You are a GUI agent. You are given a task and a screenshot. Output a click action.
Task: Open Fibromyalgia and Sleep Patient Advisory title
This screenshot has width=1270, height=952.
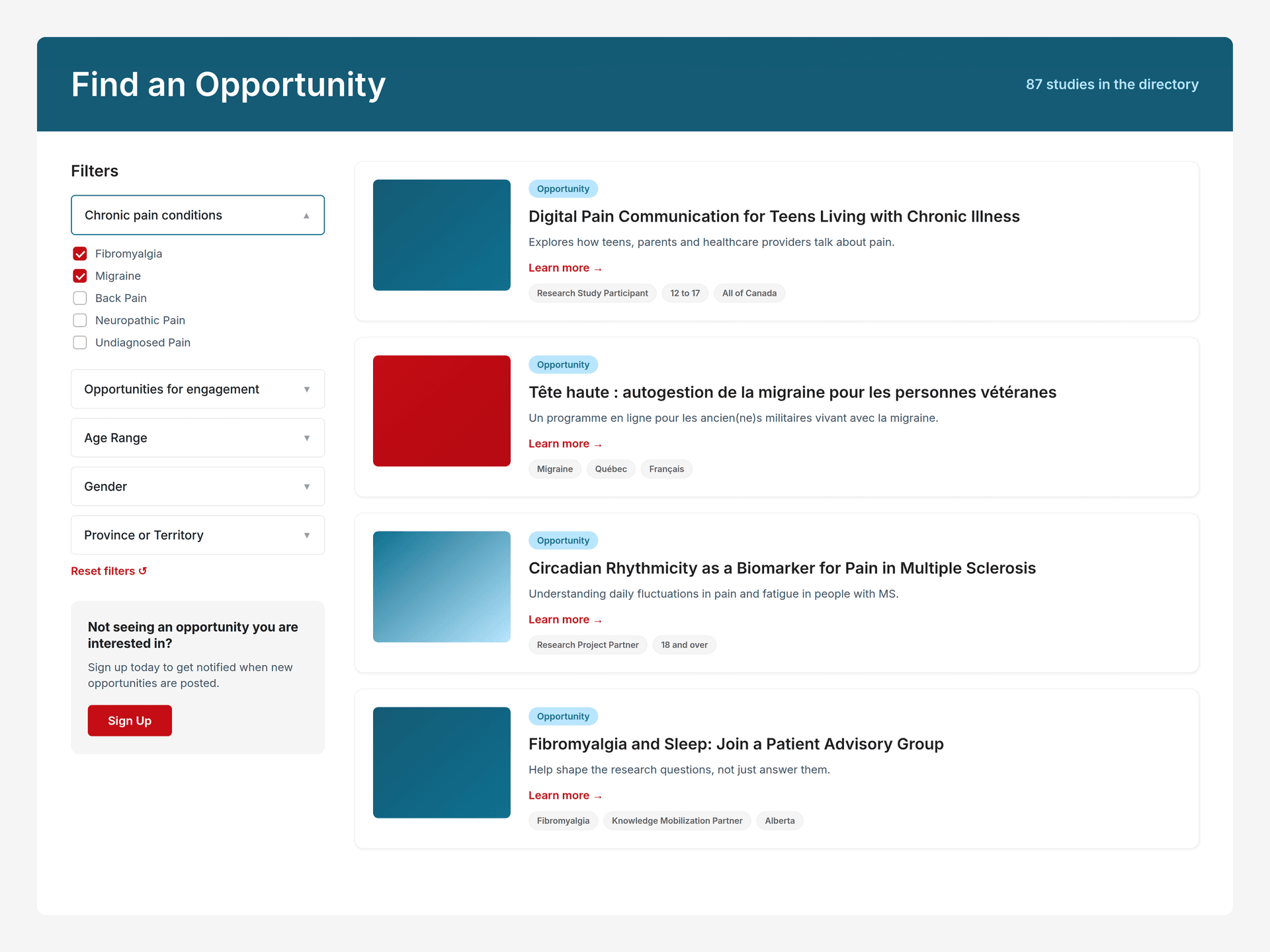pos(736,744)
